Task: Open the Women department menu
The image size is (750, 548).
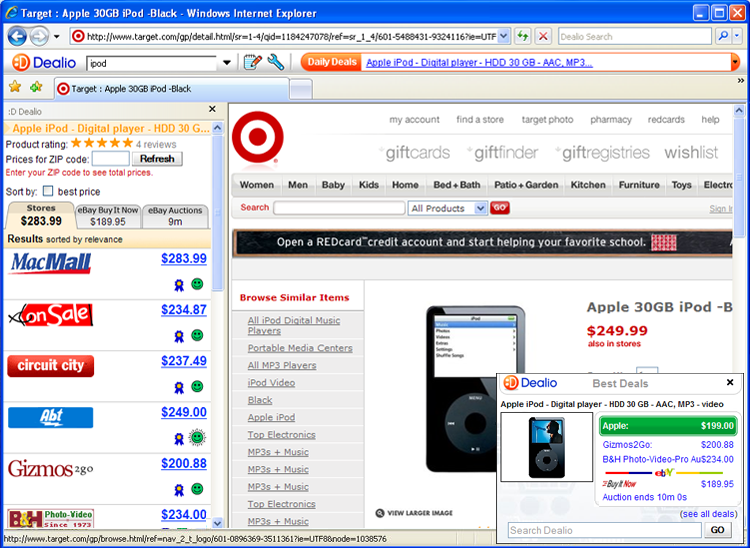Action: (257, 185)
